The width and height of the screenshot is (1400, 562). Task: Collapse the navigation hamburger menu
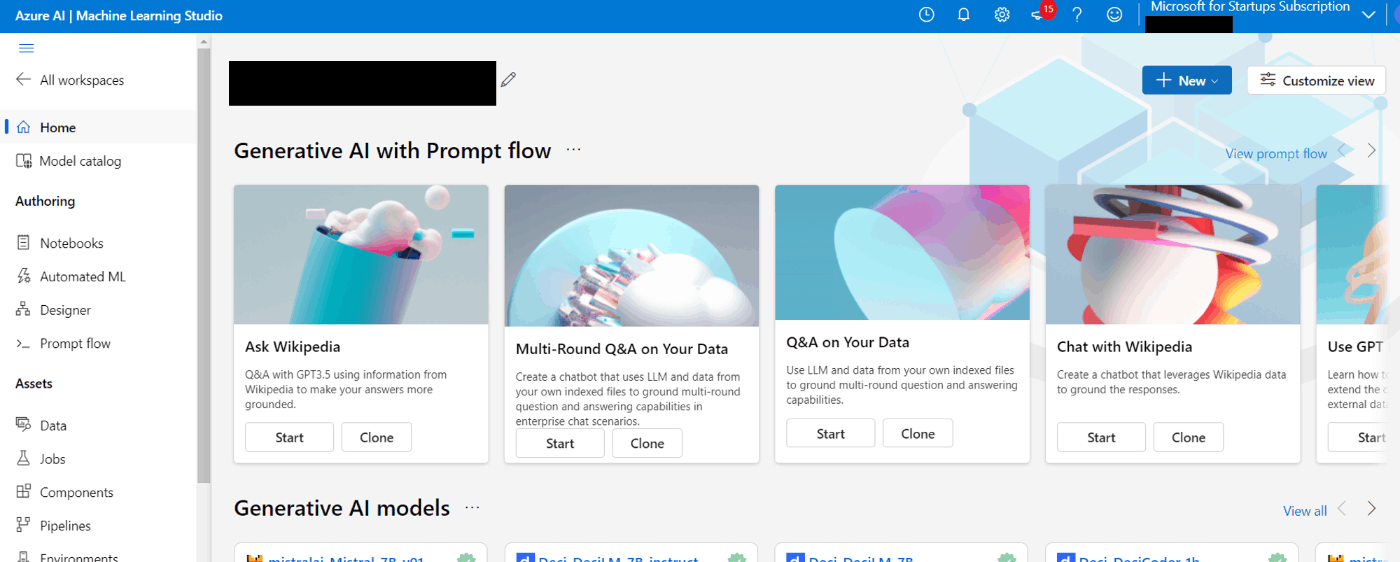[27, 48]
